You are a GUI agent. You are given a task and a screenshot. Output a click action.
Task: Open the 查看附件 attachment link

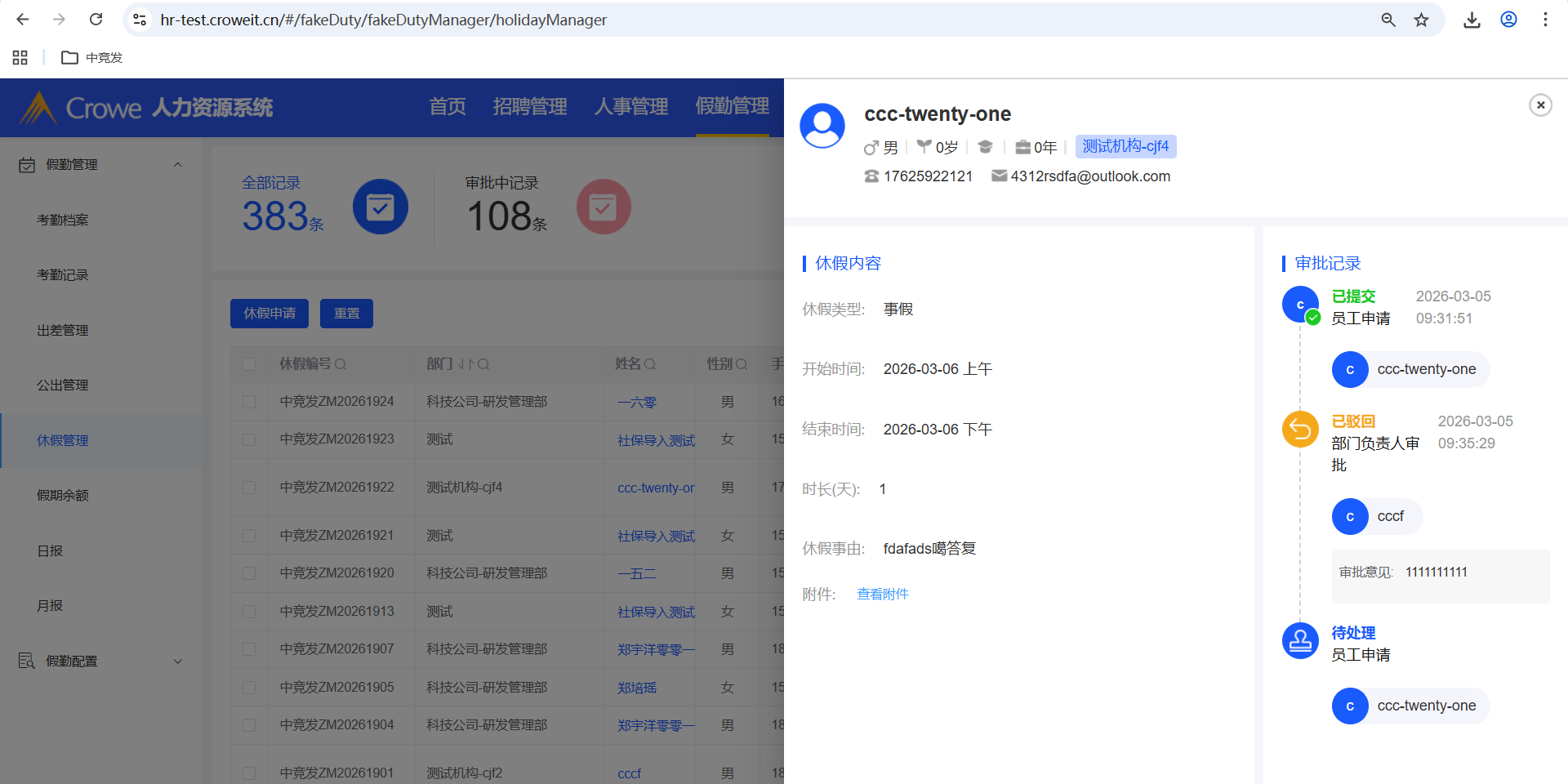(882, 595)
